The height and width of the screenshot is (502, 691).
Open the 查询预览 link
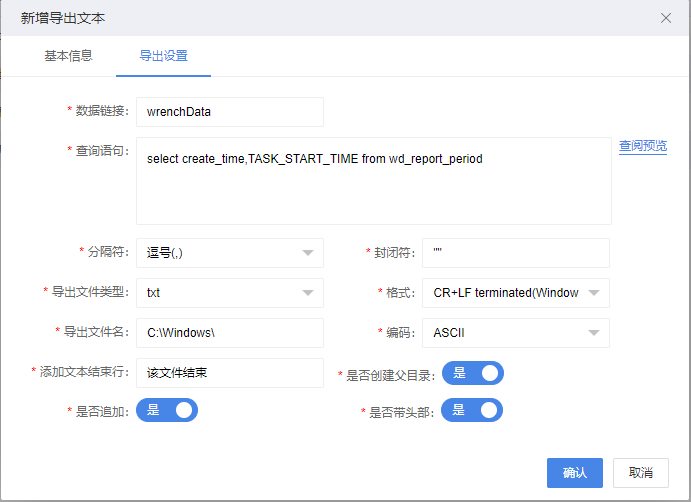[642, 146]
